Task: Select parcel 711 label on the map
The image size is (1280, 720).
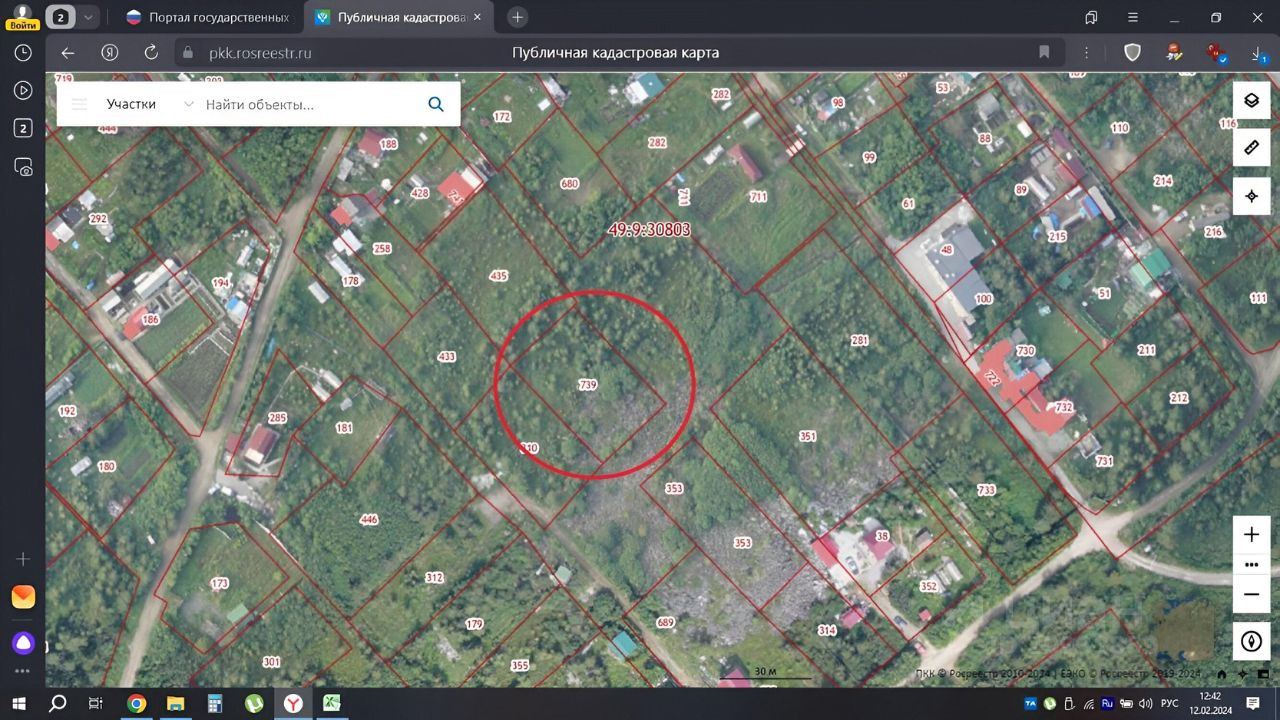Action: [758, 197]
